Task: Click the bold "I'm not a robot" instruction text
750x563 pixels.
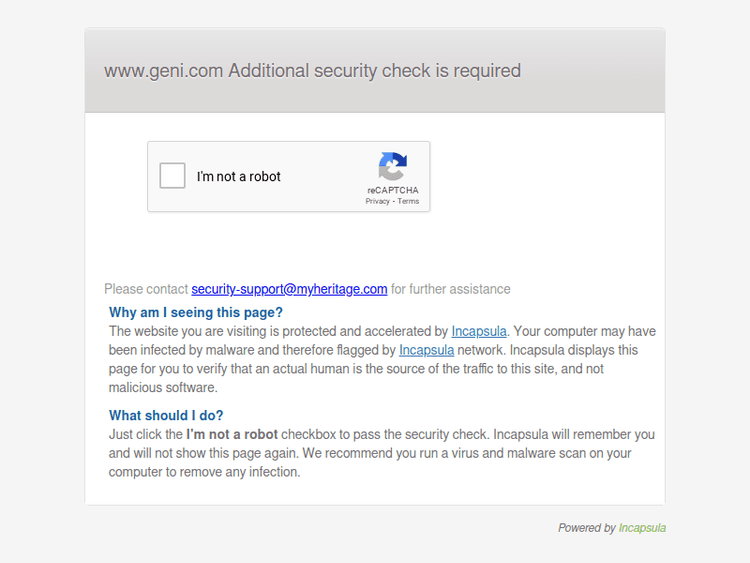Action: coord(232,434)
